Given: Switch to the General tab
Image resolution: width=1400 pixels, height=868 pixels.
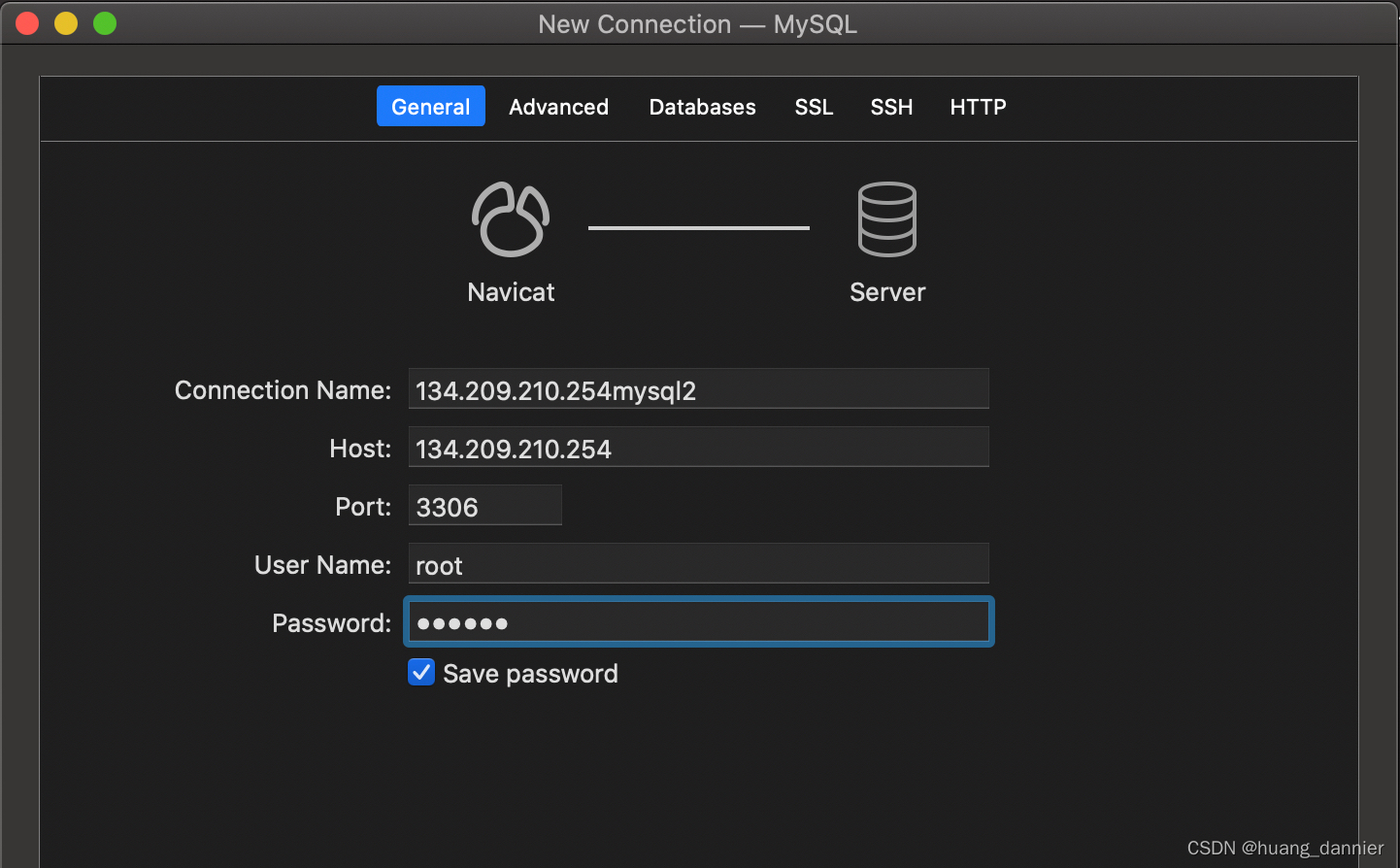Looking at the screenshot, I should [x=431, y=107].
